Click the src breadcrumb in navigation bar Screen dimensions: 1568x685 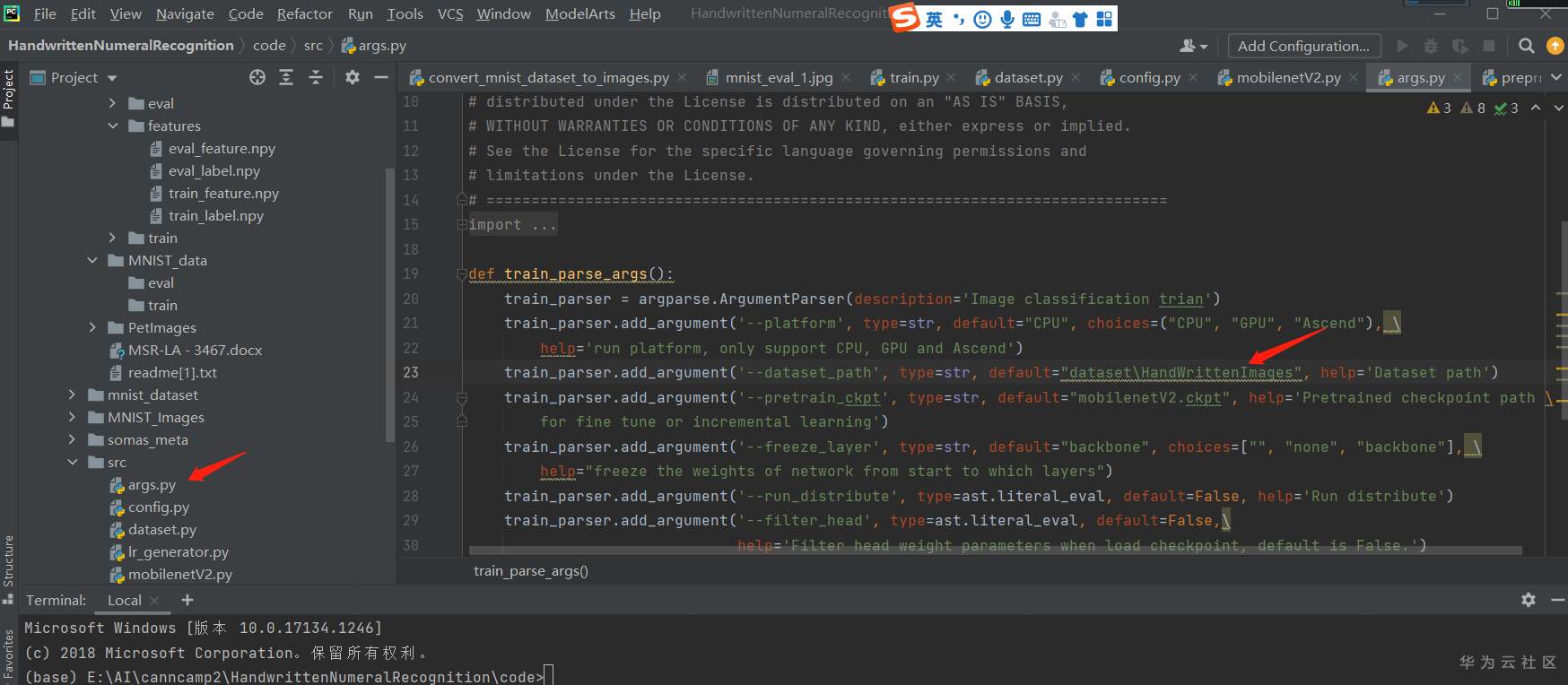click(x=313, y=46)
